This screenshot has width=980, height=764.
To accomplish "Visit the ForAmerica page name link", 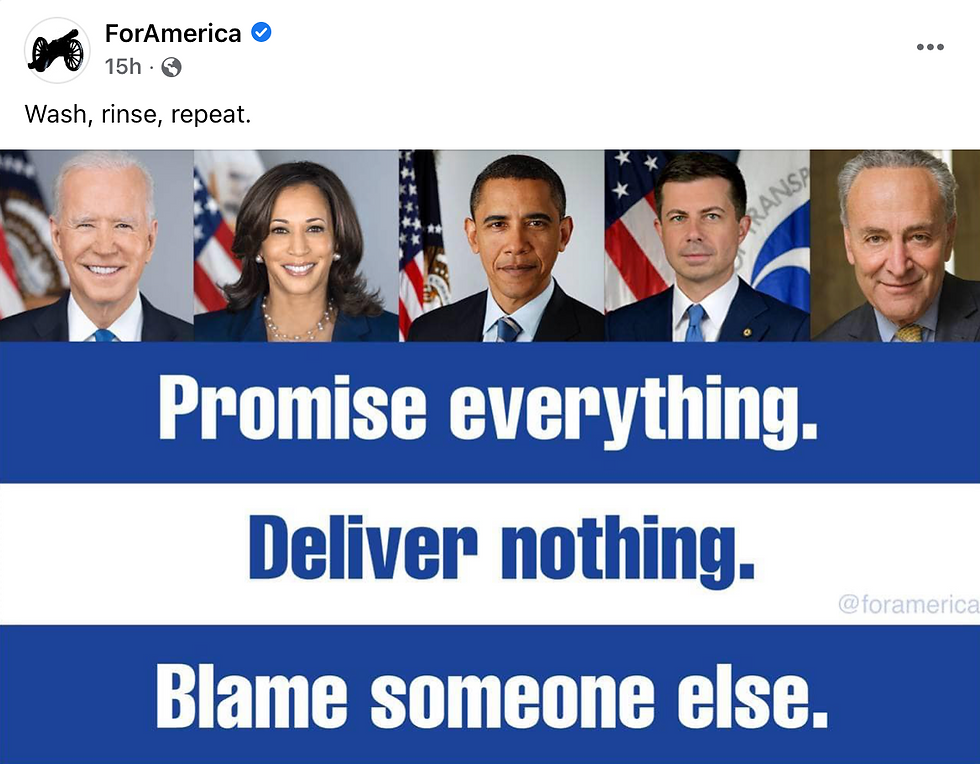I will point(173,33).
